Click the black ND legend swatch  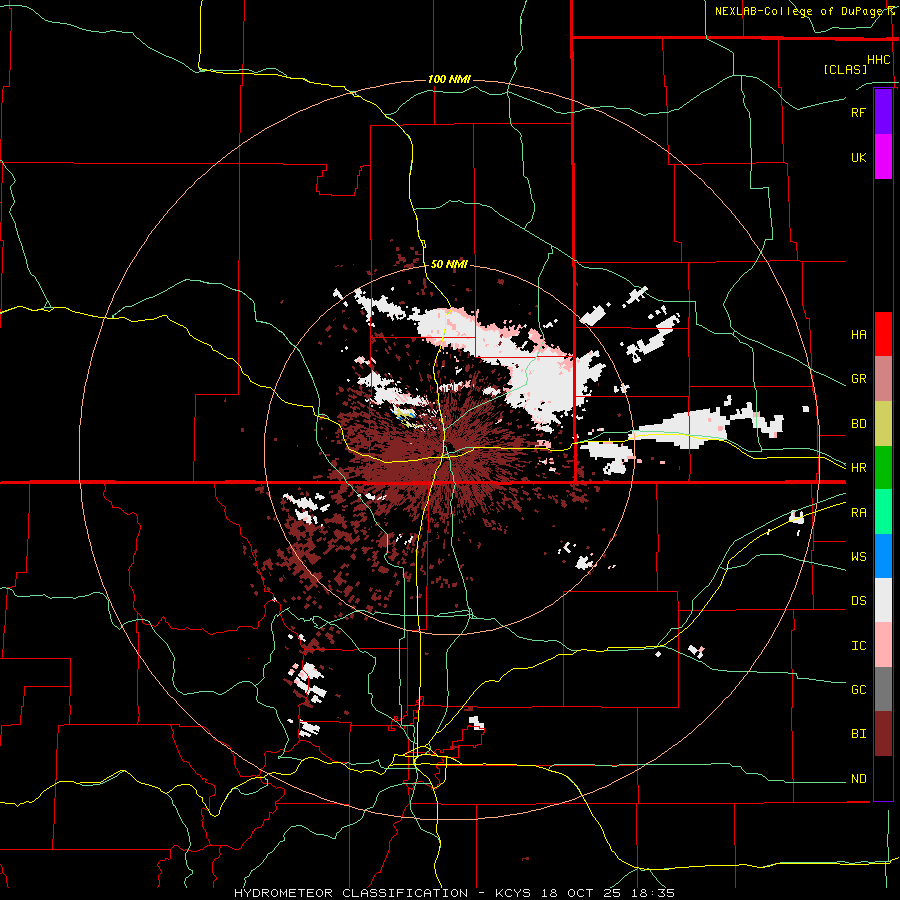pyautogui.click(x=883, y=778)
